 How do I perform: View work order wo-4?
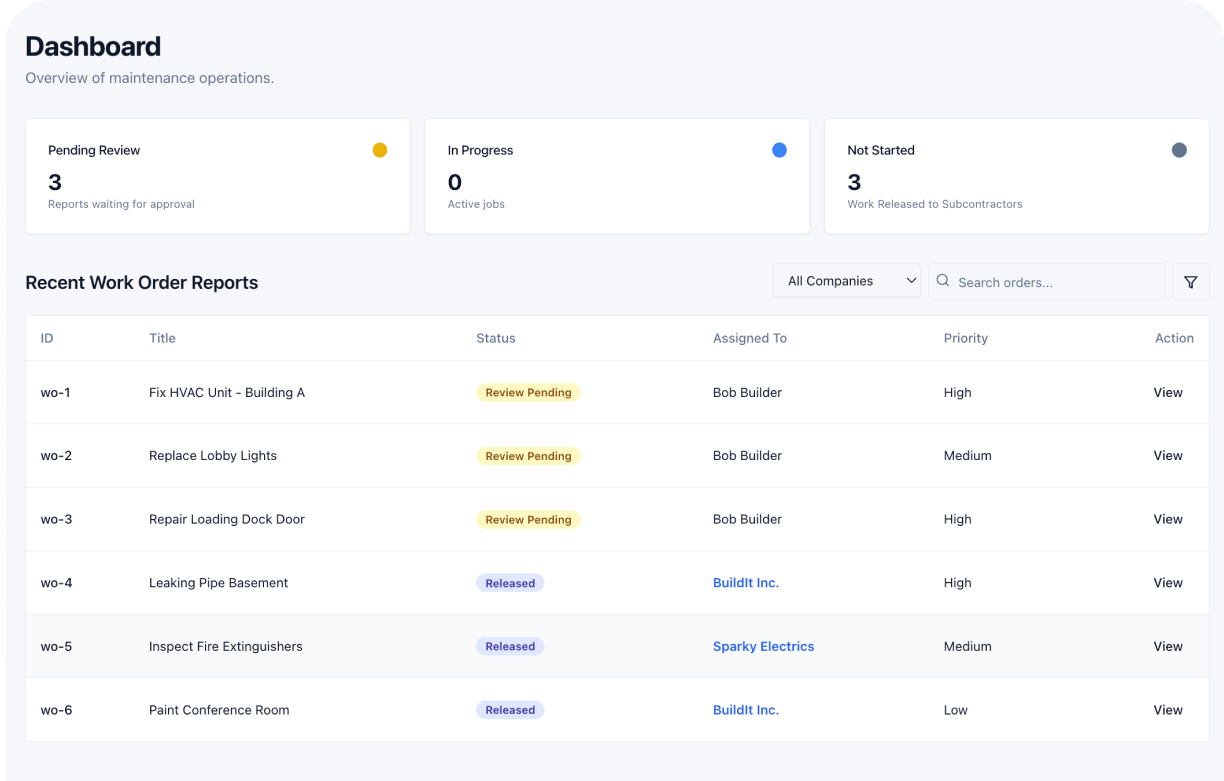(1168, 582)
